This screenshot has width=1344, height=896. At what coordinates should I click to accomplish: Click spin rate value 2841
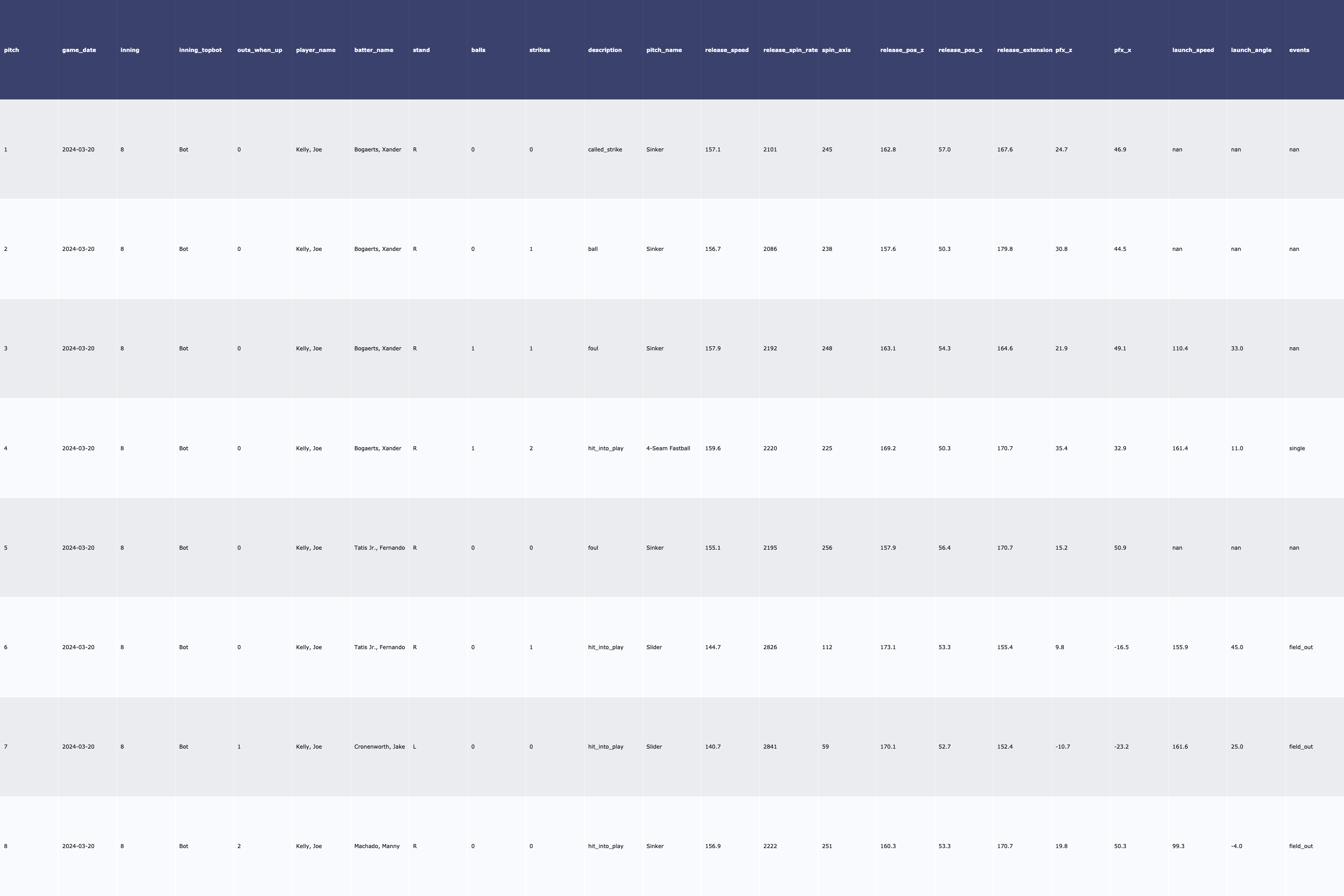point(770,747)
